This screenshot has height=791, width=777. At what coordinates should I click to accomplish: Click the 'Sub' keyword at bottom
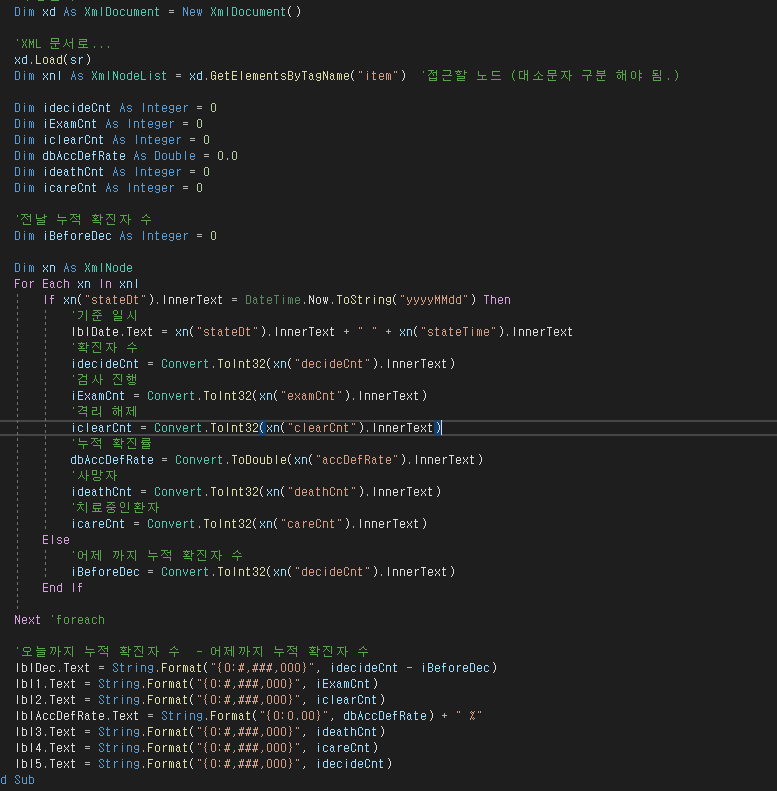pyautogui.click(x=24, y=780)
